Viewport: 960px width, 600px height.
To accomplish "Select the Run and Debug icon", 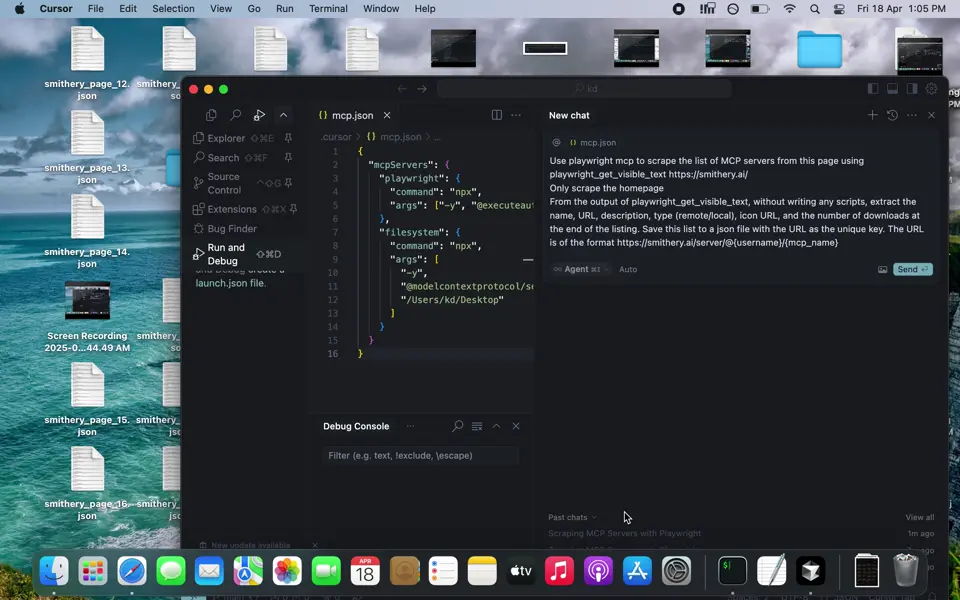I will click(x=198, y=252).
